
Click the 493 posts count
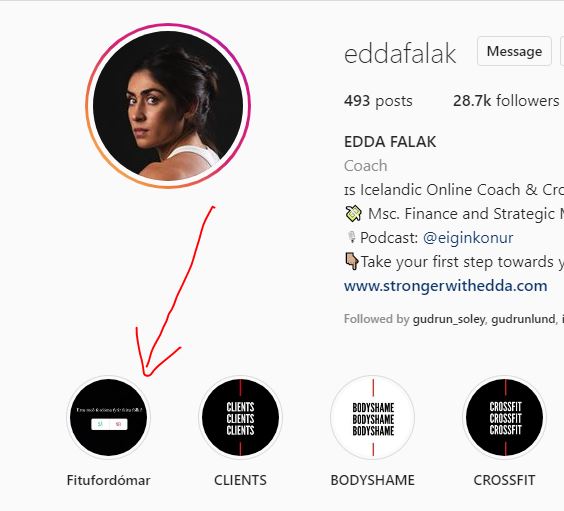[x=378, y=101]
